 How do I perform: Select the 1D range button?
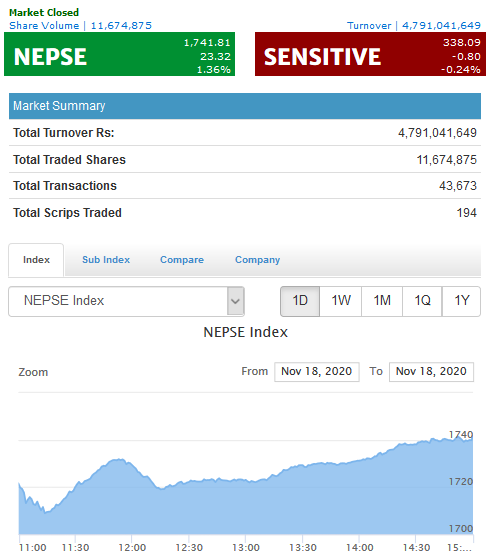(x=300, y=301)
